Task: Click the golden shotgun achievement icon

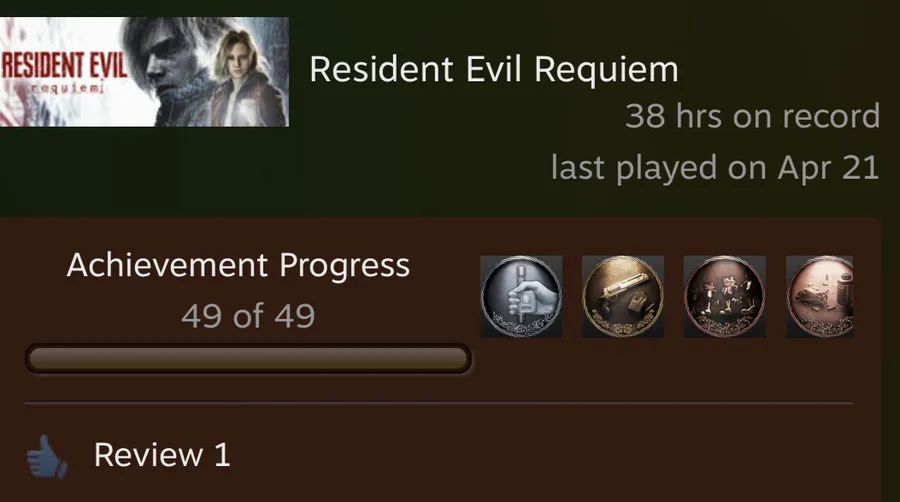Action: click(623, 297)
